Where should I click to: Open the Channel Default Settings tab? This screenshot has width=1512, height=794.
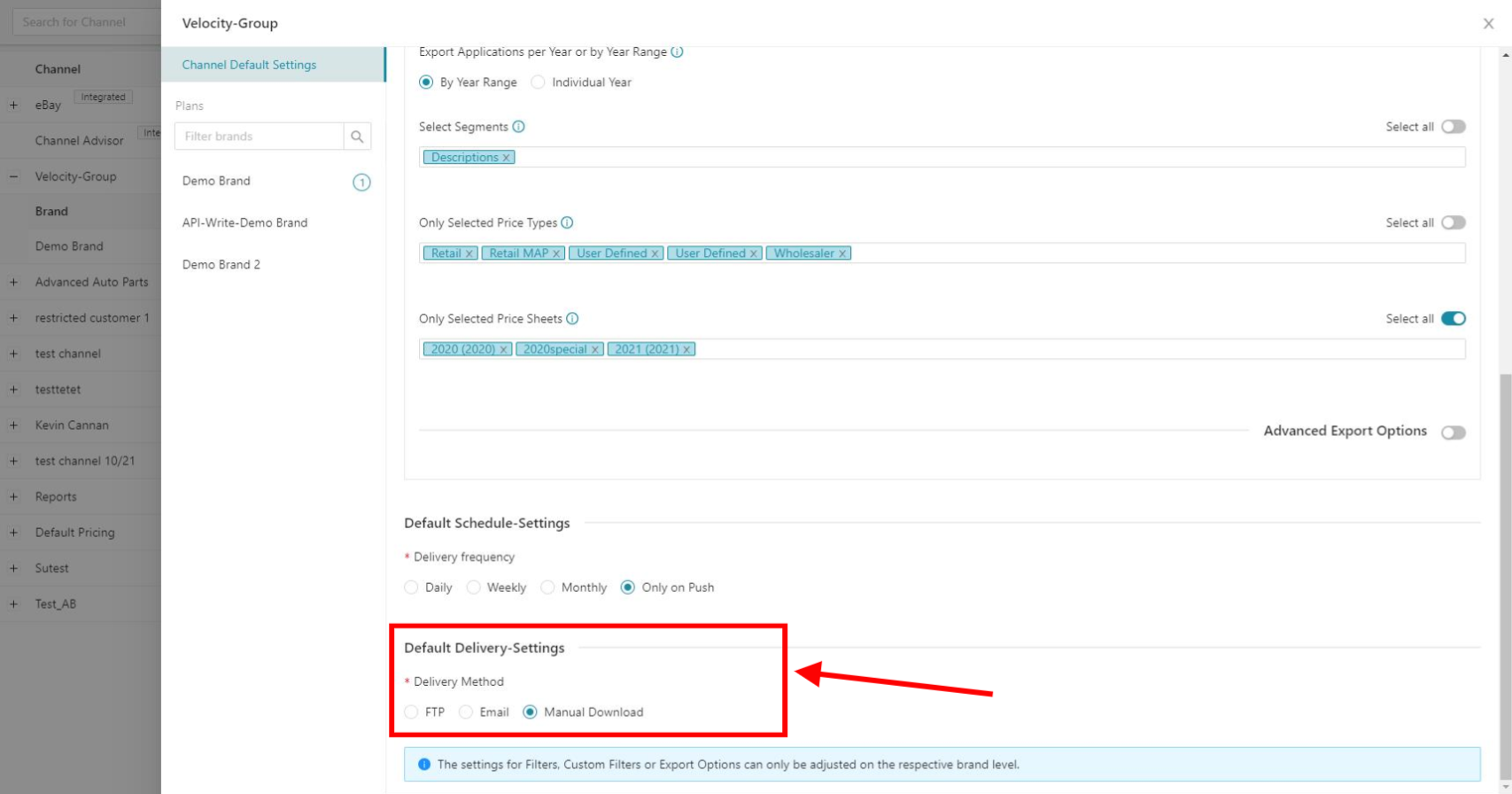point(249,65)
